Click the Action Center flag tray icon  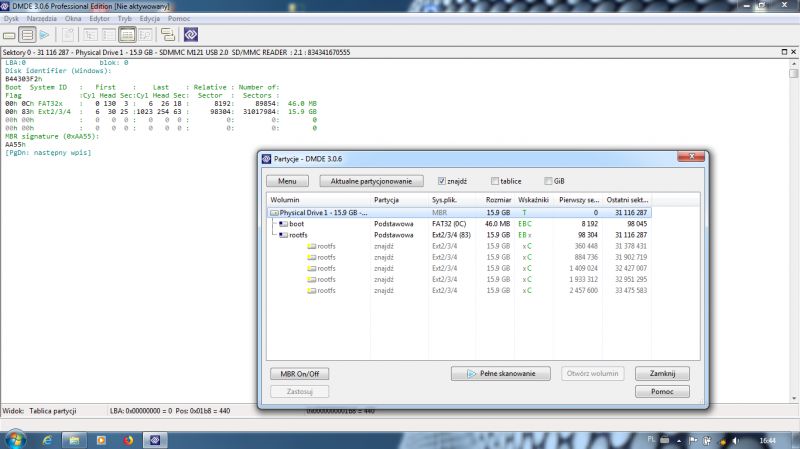(693, 440)
